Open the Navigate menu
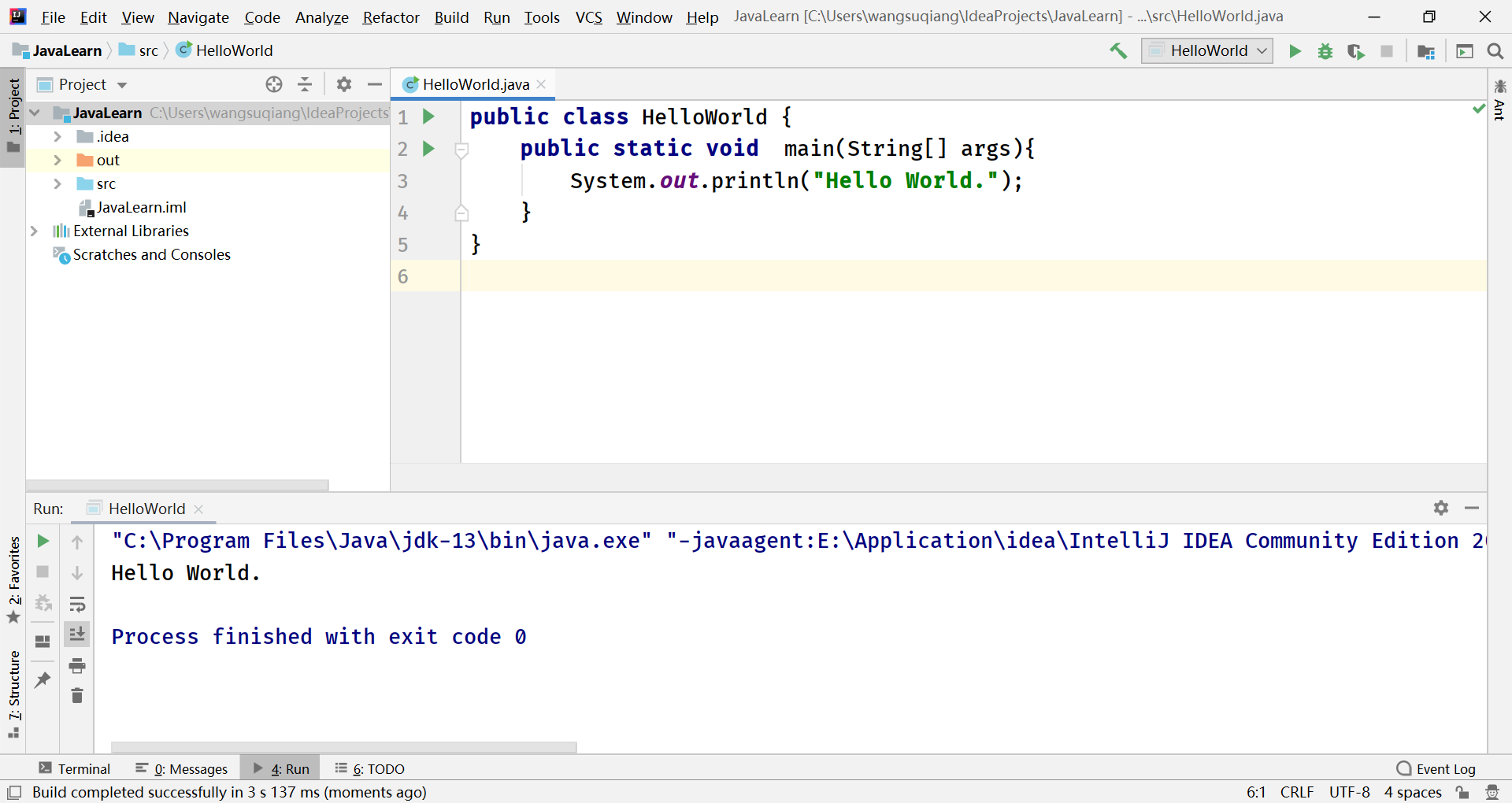1512x803 pixels. tap(198, 17)
